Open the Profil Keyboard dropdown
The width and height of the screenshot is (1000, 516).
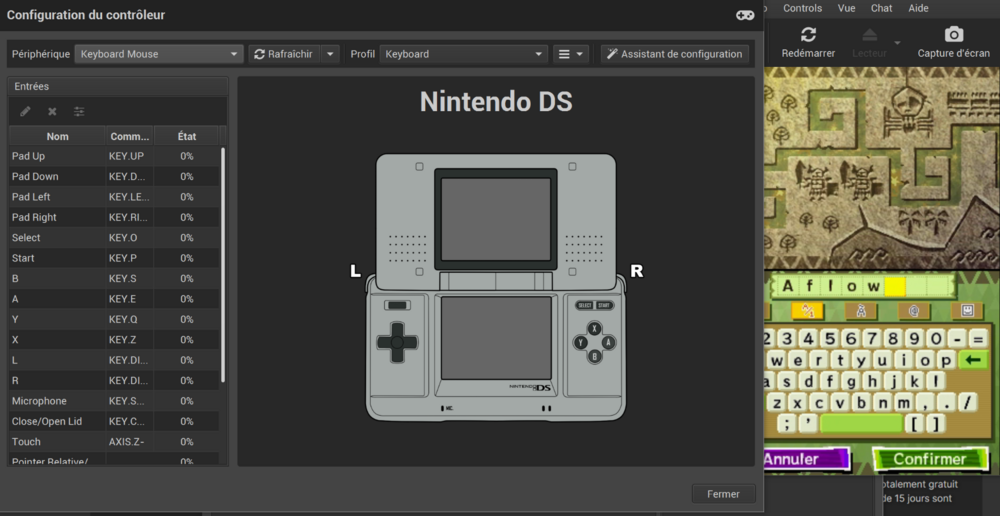coord(464,54)
